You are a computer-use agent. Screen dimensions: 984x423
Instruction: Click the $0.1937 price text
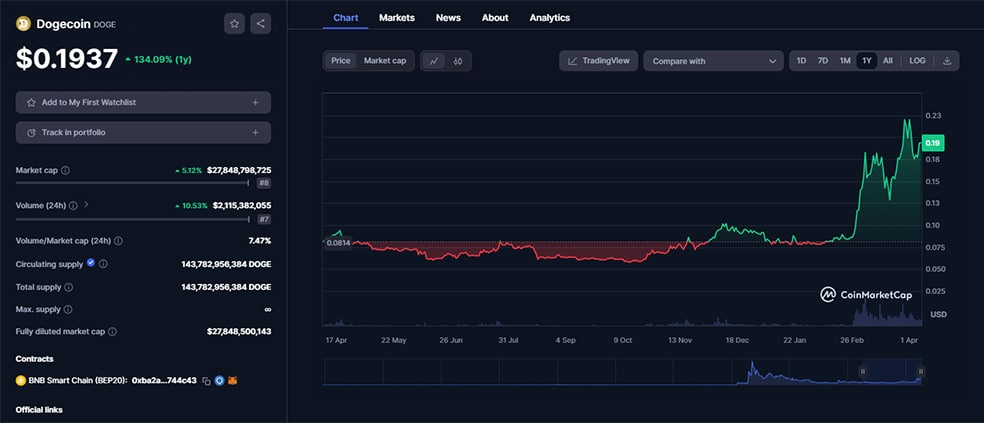click(67, 59)
